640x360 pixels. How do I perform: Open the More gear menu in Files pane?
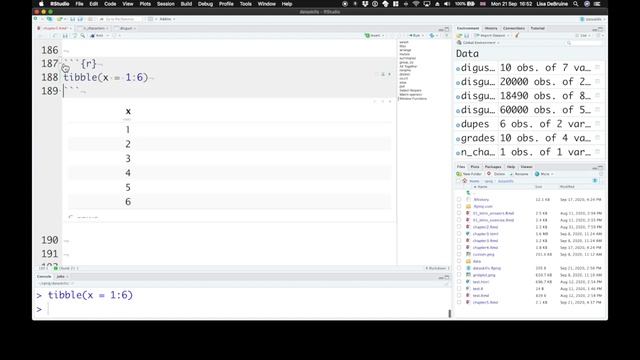(544, 174)
